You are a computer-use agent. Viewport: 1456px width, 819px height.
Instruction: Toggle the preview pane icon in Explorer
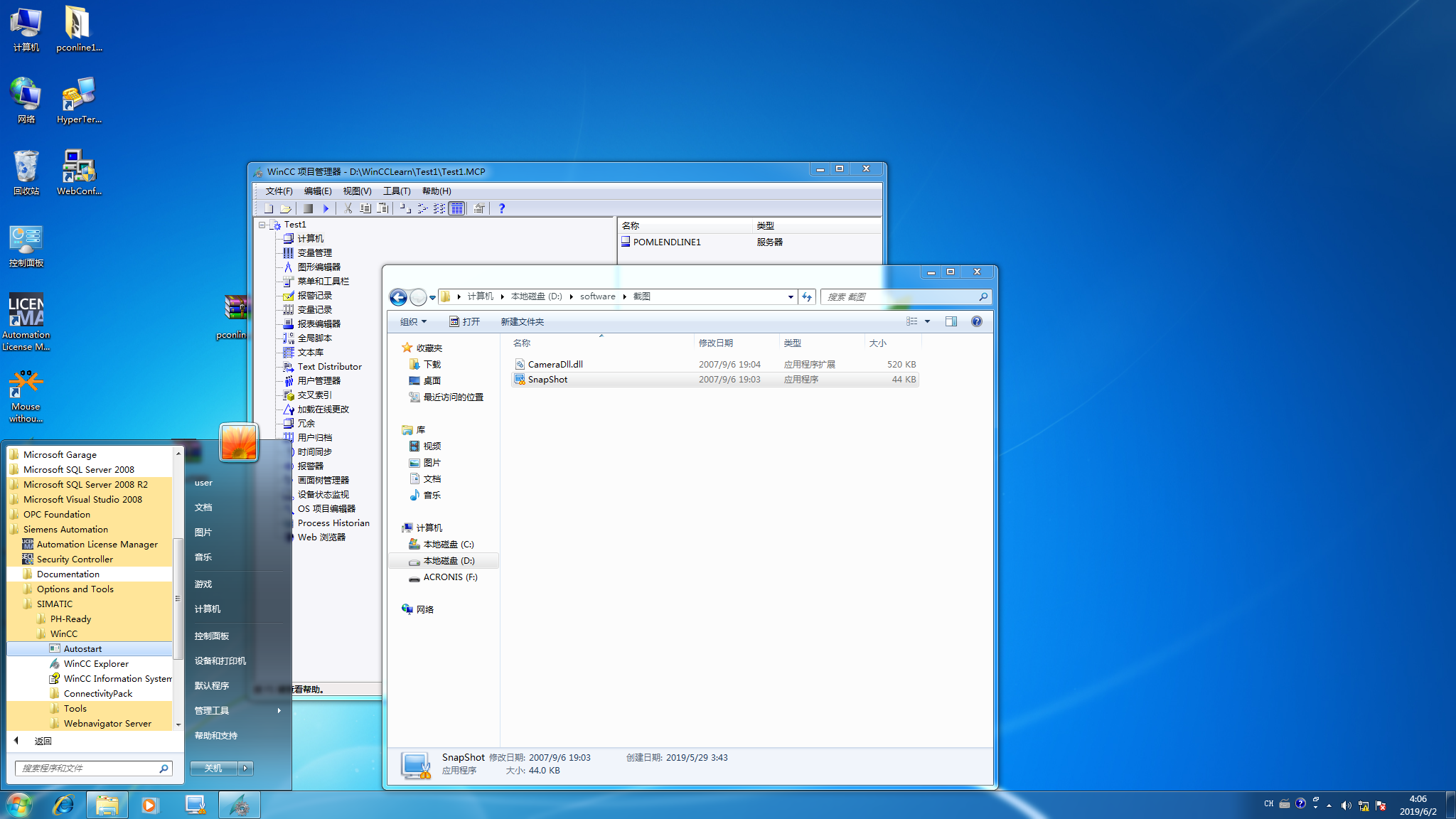951,321
